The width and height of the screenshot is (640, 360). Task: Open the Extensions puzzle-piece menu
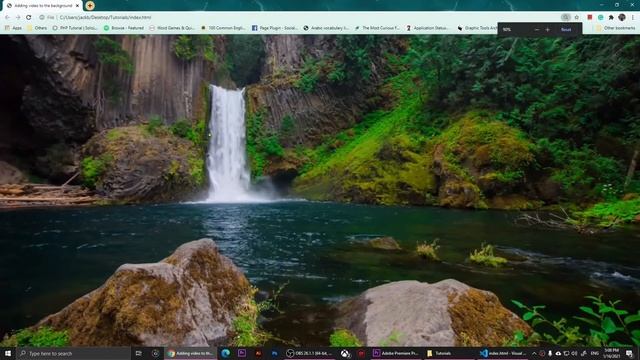pos(611,18)
